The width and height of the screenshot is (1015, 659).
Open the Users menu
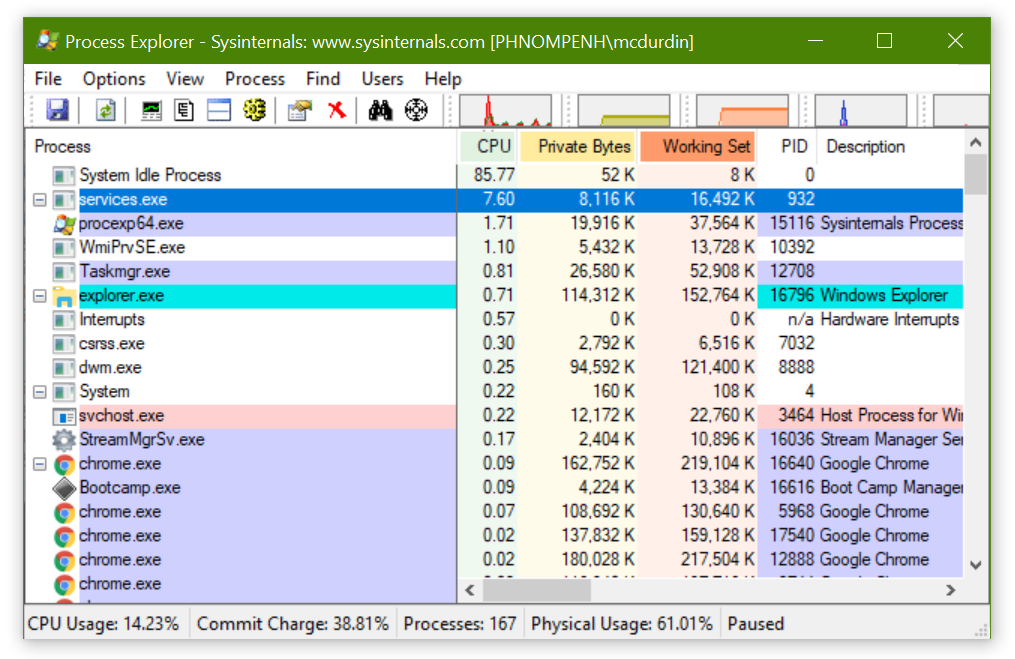coord(382,79)
